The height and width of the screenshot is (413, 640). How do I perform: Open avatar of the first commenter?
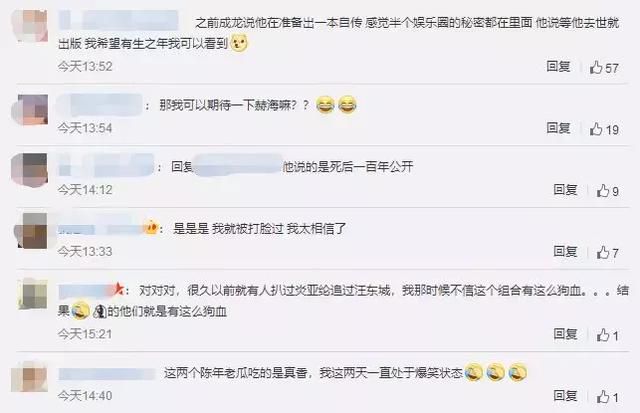[29, 26]
